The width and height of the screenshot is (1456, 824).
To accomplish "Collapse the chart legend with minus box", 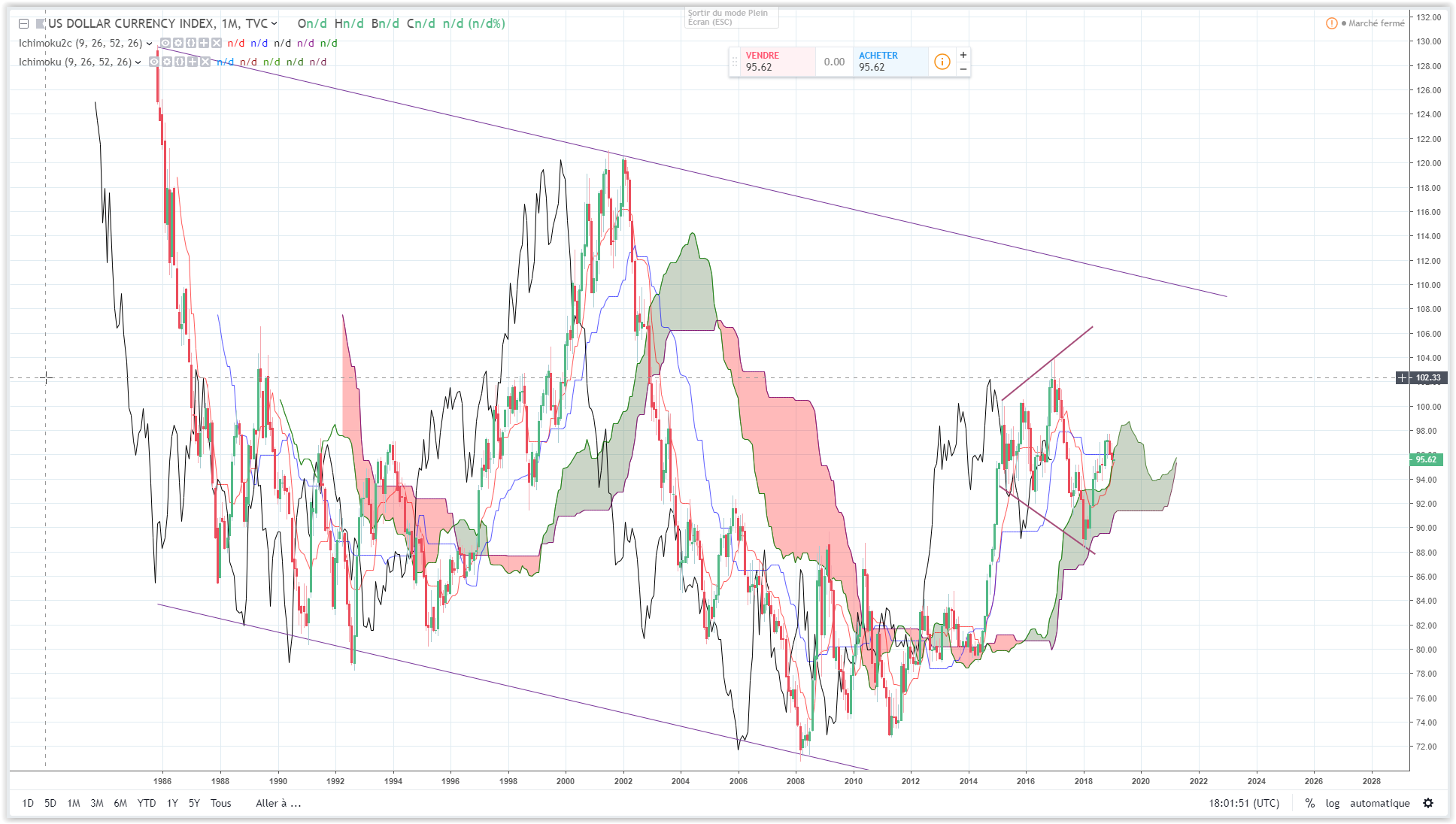I will [24, 24].
